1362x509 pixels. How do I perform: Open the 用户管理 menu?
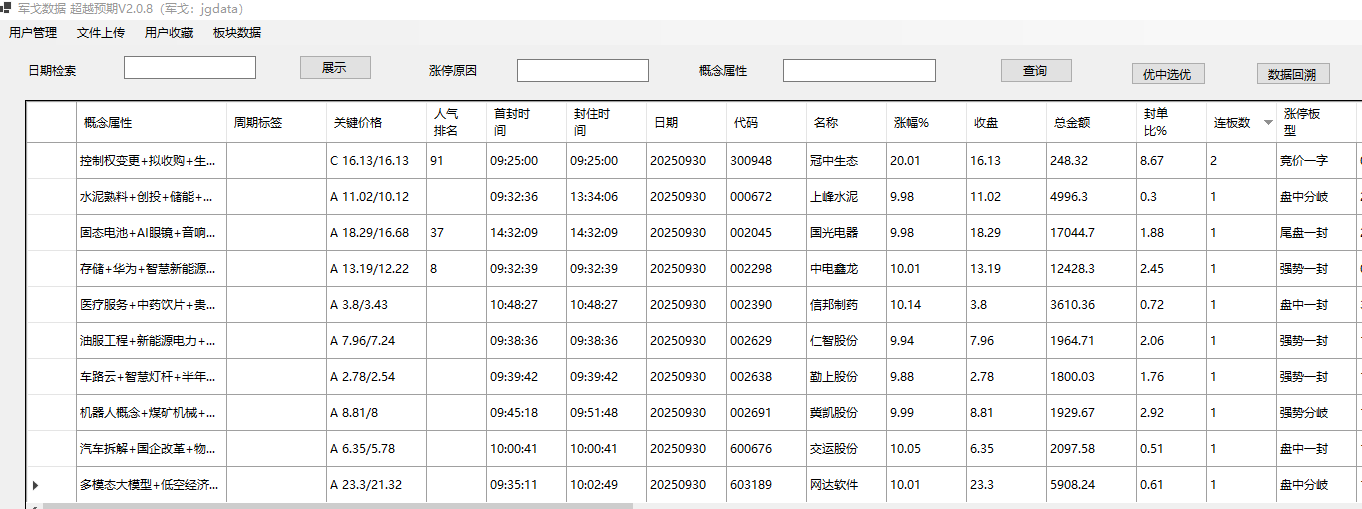(33, 33)
